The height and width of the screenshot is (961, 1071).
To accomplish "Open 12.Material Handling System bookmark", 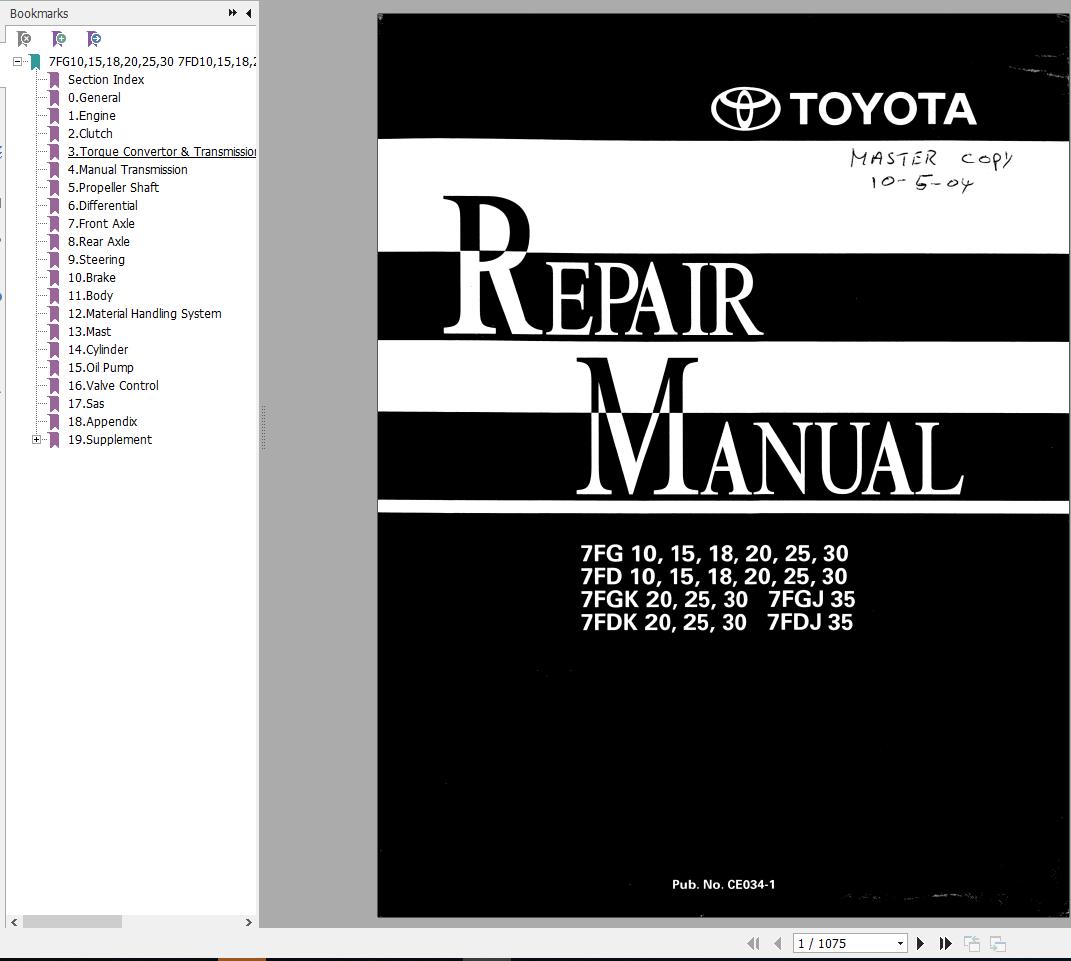I will (x=145, y=314).
